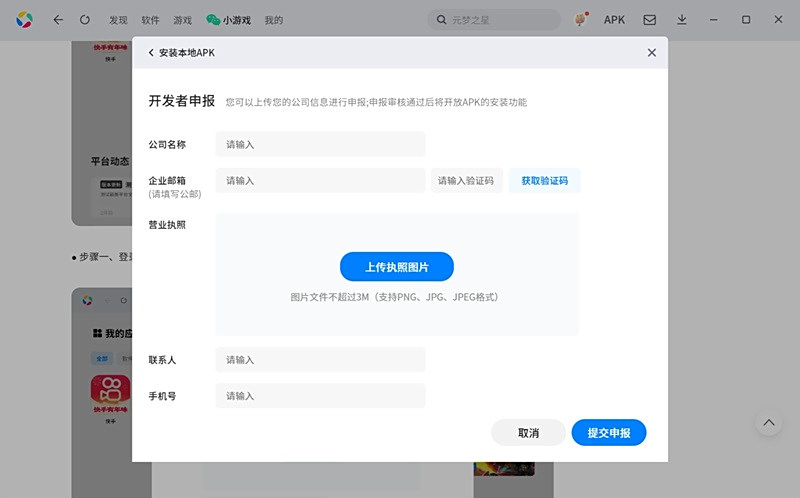Click the search magnifier icon

pyautogui.click(x=441, y=20)
